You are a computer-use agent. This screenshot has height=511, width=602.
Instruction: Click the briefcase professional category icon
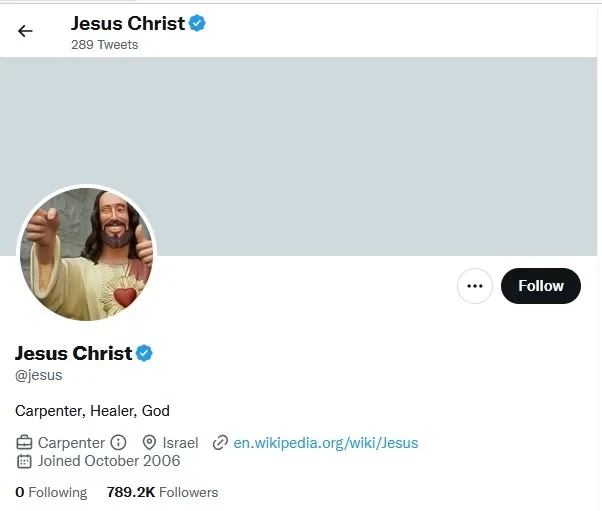[x=25, y=442]
